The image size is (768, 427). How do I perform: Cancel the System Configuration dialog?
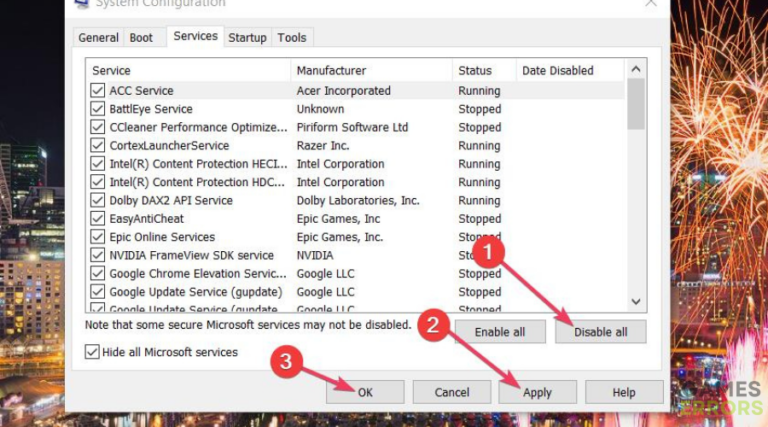click(x=452, y=392)
